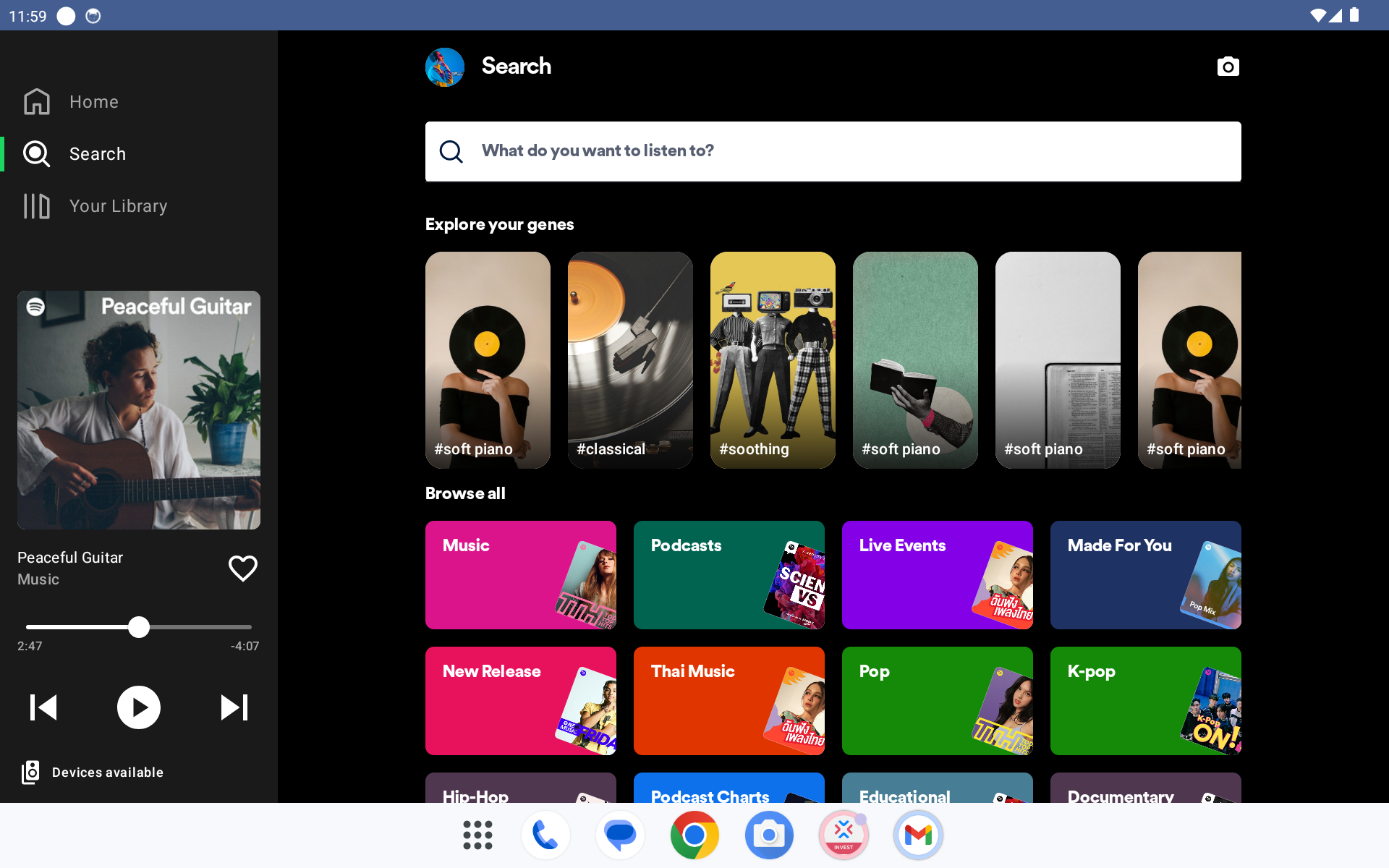Open the Peaceful Guitar album artwork

coord(139,410)
